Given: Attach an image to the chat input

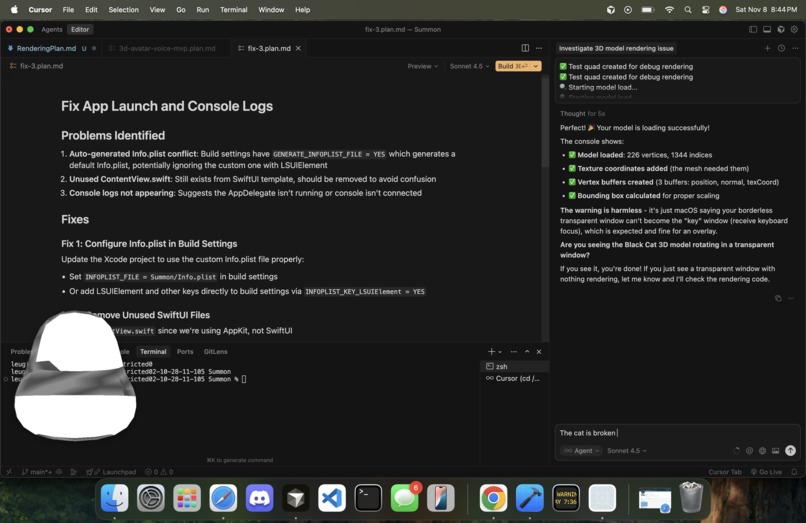Looking at the screenshot, I should (775, 450).
